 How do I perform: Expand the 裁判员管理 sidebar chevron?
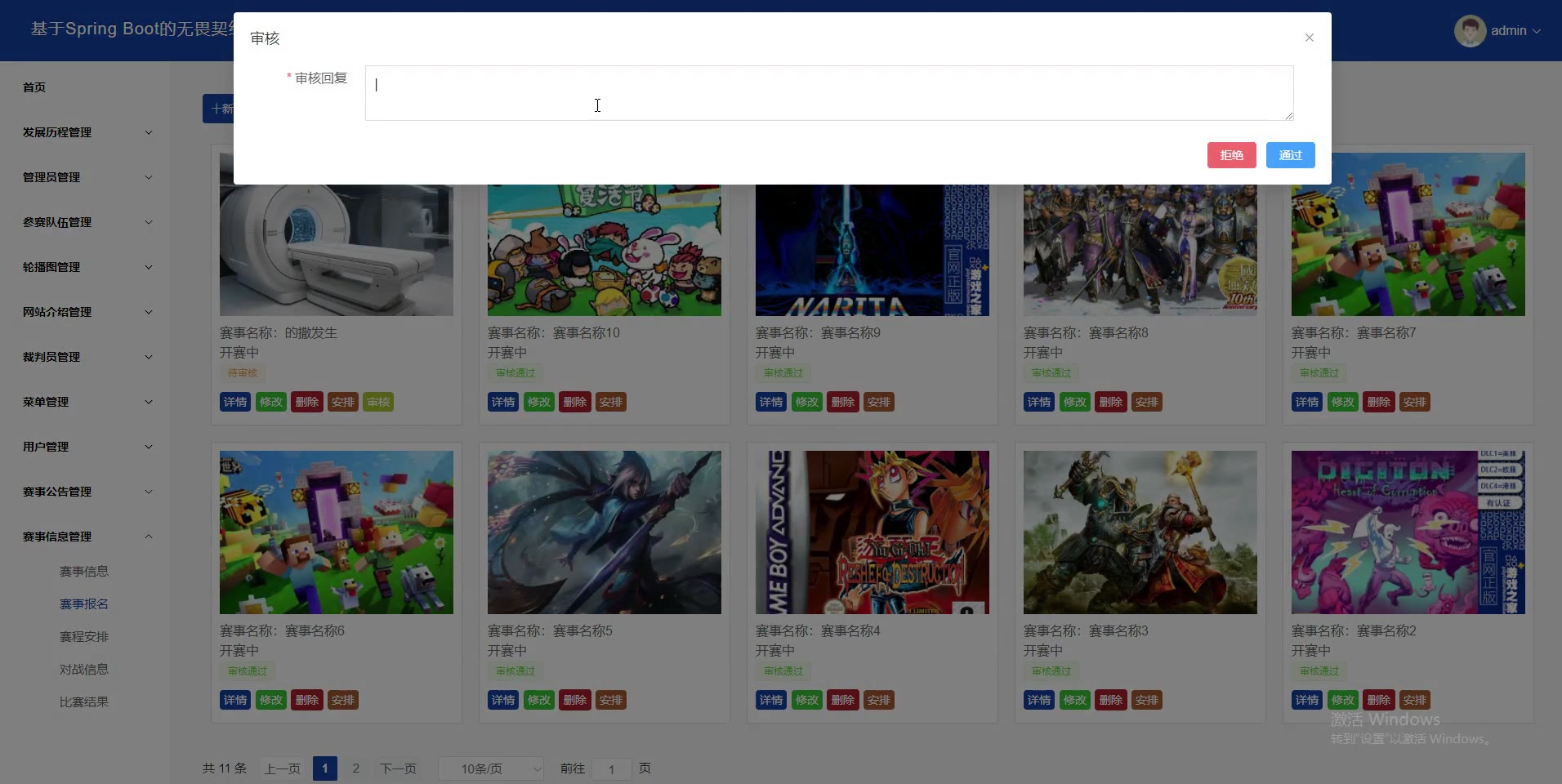click(x=149, y=357)
